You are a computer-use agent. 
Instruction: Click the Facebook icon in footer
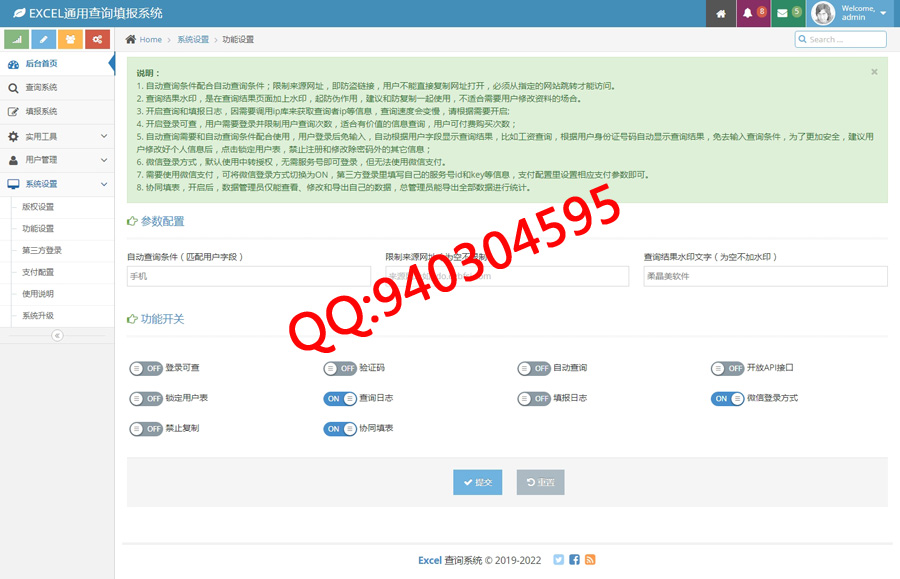click(x=574, y=560)
